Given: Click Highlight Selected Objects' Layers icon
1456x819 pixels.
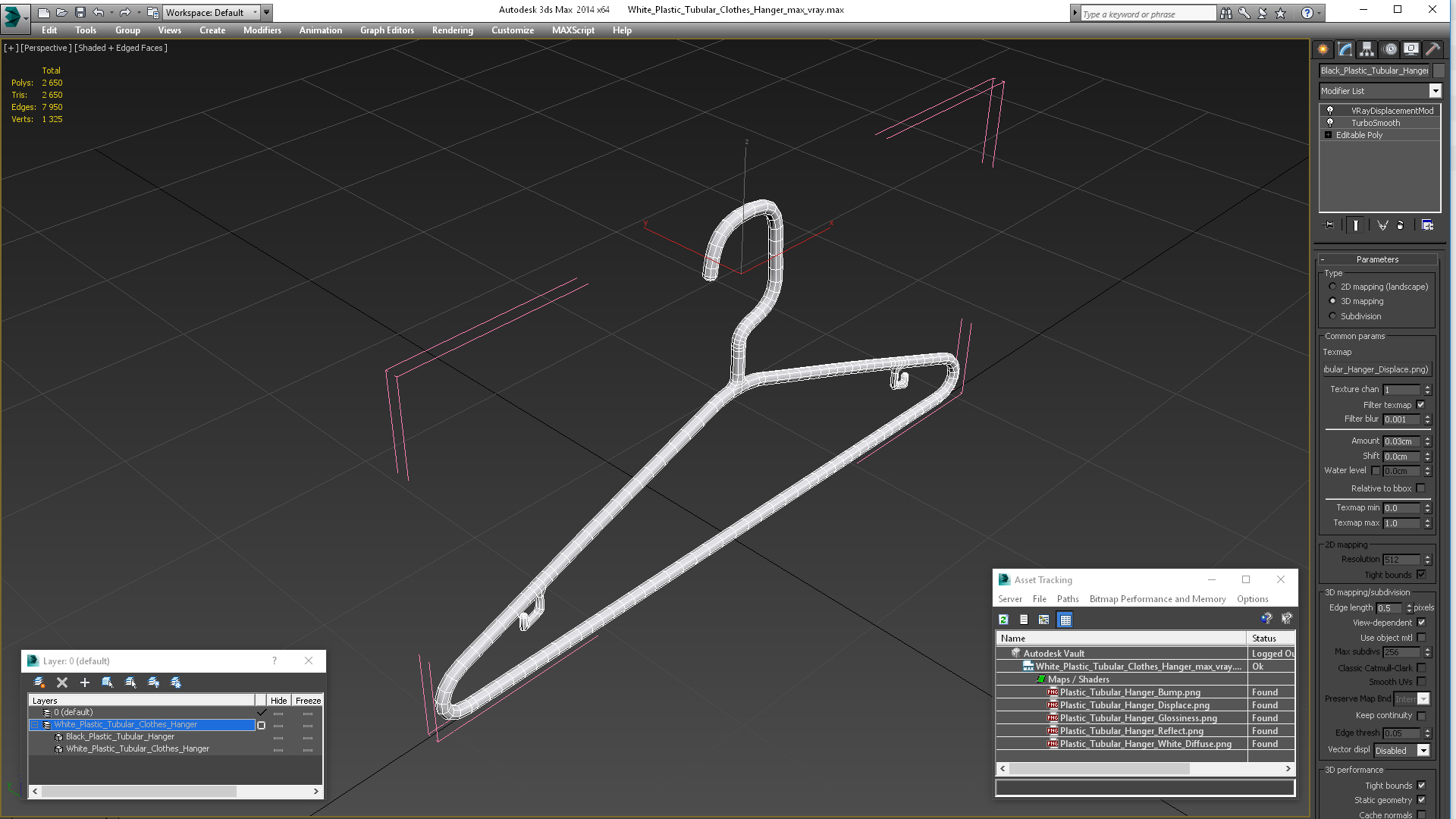Looking at the screenshot, I should (x=130, y=682).
